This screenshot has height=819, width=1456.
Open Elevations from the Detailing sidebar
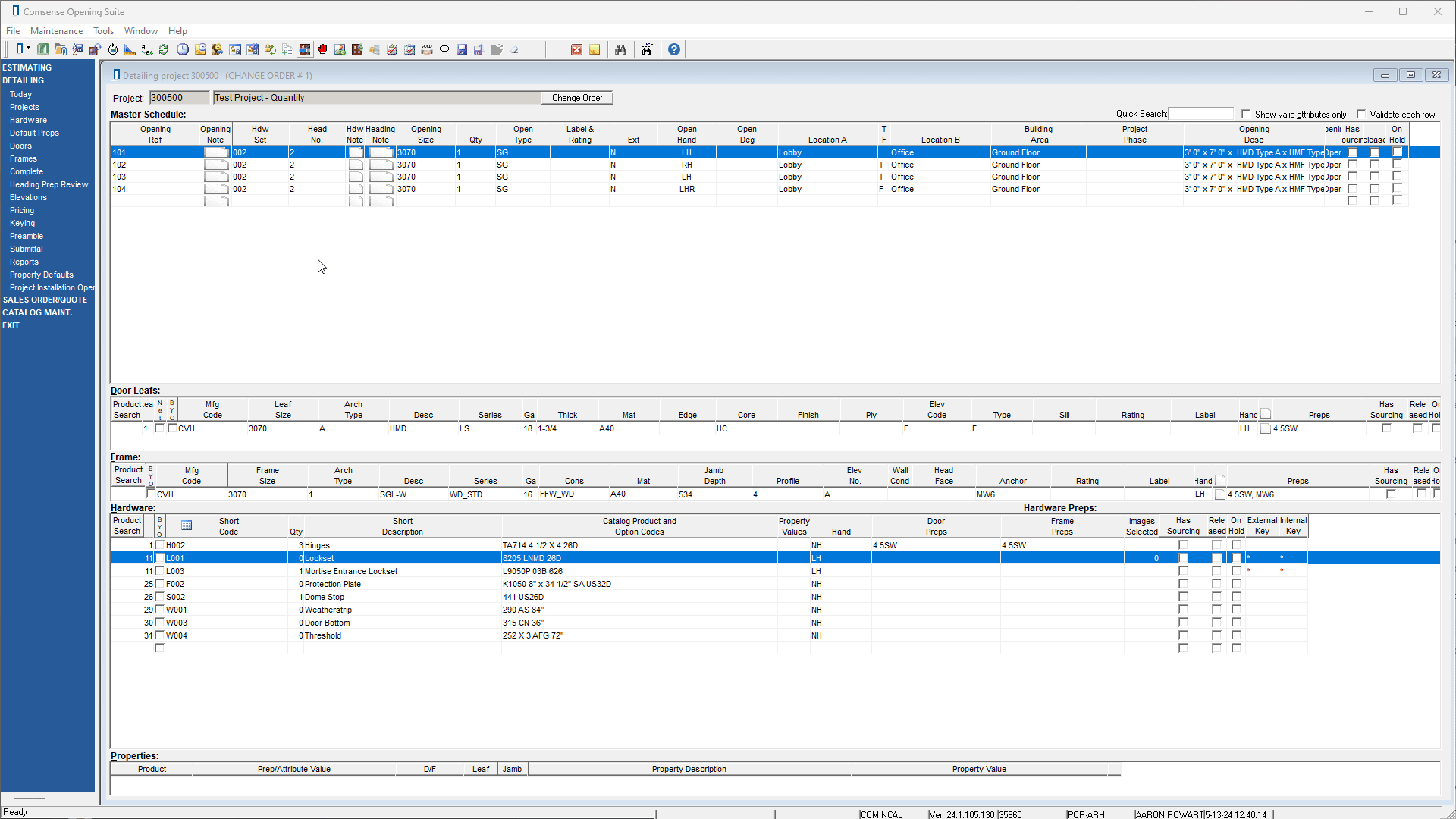pyautogui.click(x=28, y=197)
